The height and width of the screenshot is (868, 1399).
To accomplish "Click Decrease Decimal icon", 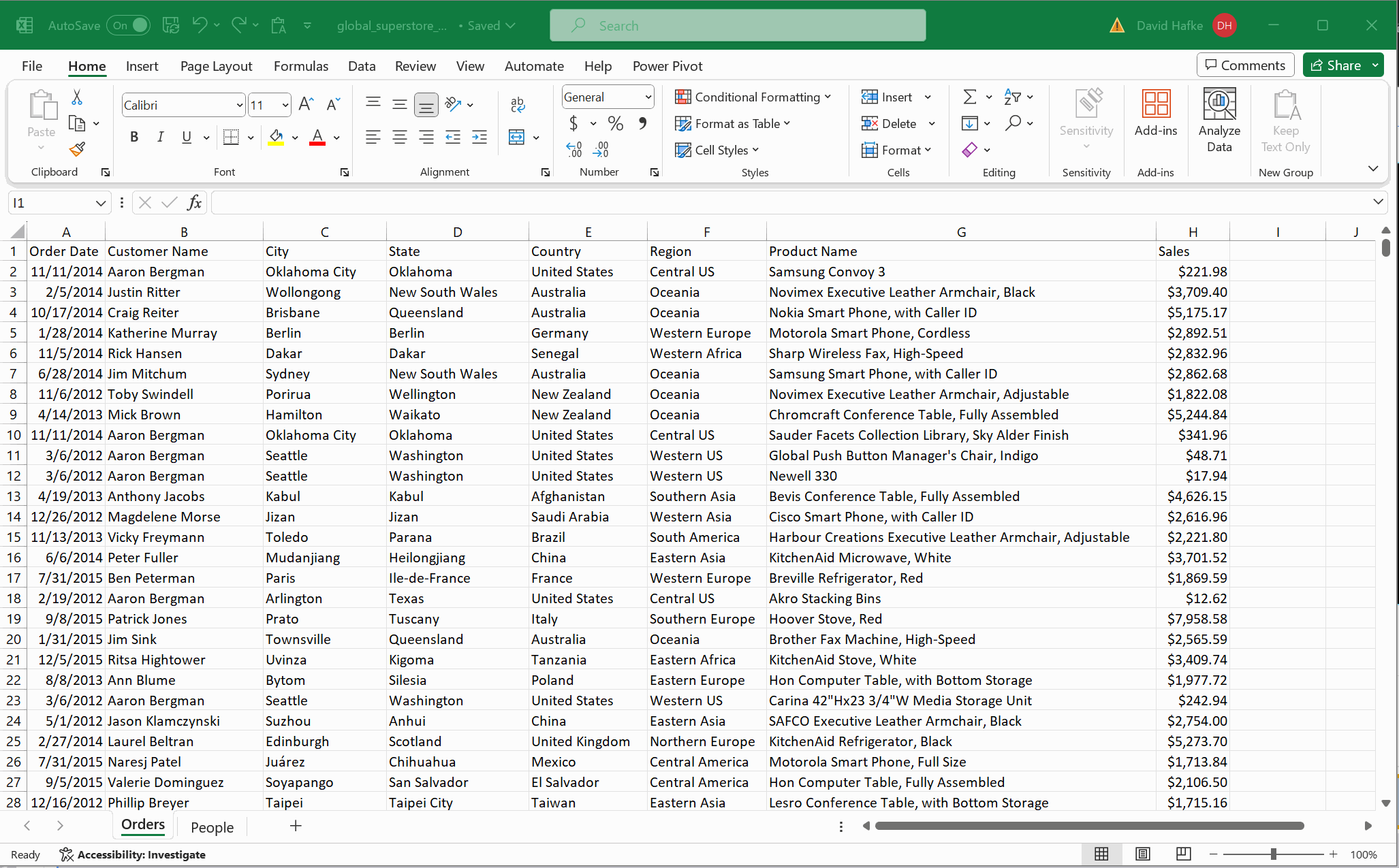I will coord(601,149).
